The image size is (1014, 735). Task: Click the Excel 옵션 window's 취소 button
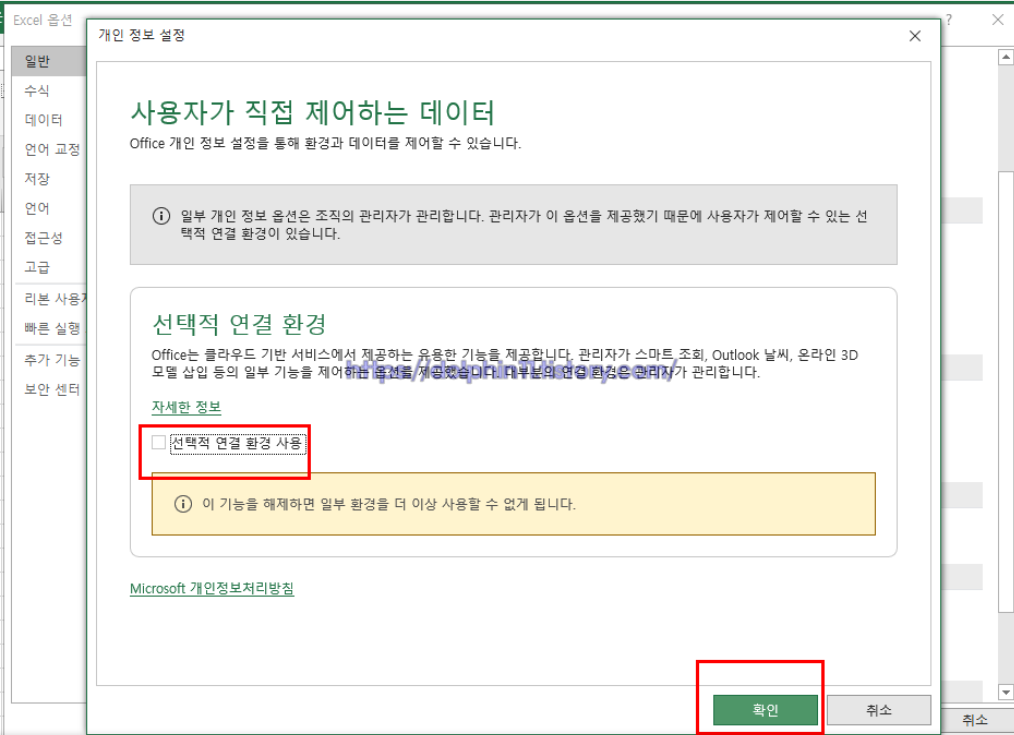(x=975, y=719)
